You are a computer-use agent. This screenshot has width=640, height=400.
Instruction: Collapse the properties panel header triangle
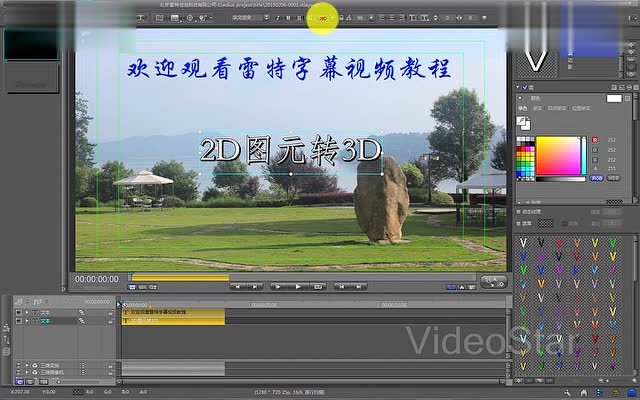[x=518, y=87]
